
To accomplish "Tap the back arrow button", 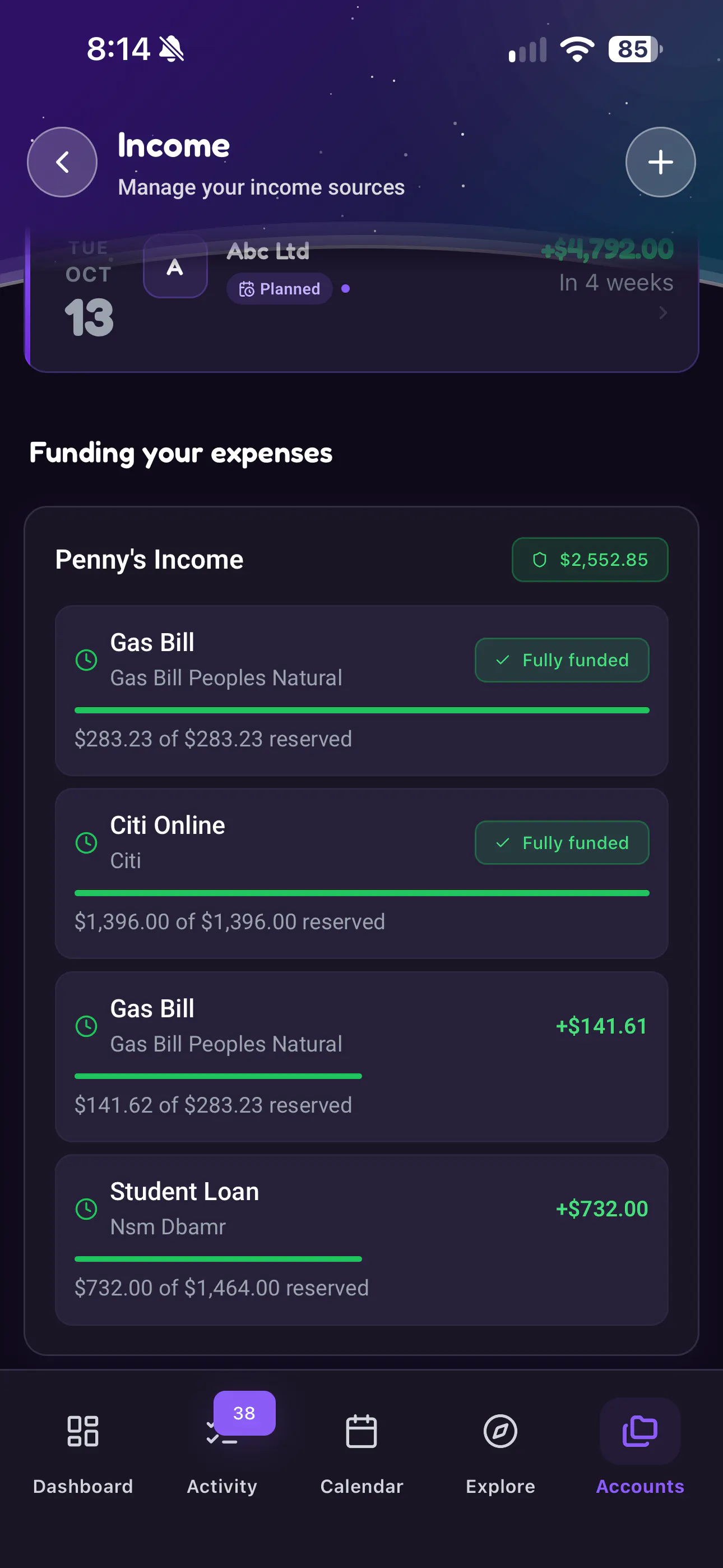I will [62, 162].
